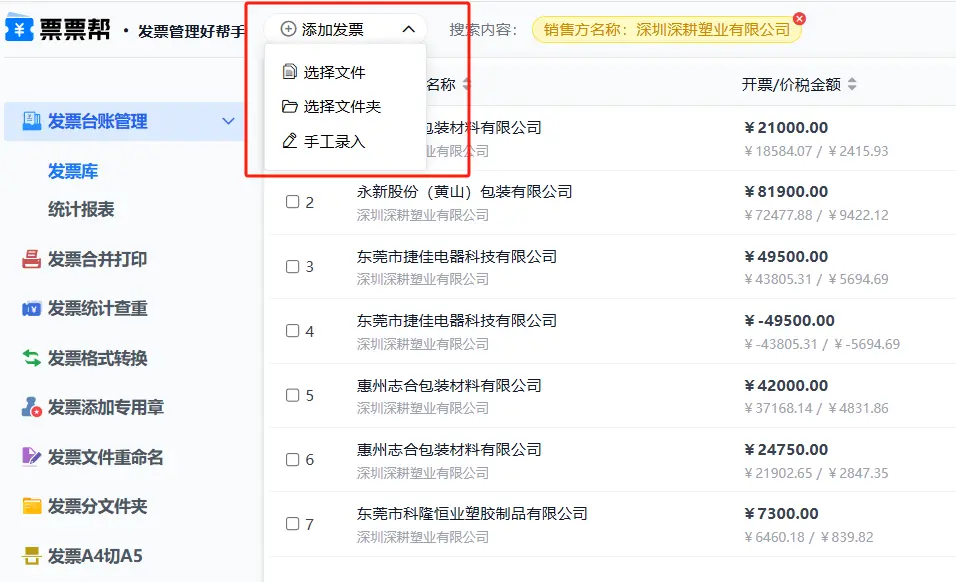Viewport: 956px width, 582px height.
Task: Sort by 开票/价税金额 column arrows
Action: (851, 85)
